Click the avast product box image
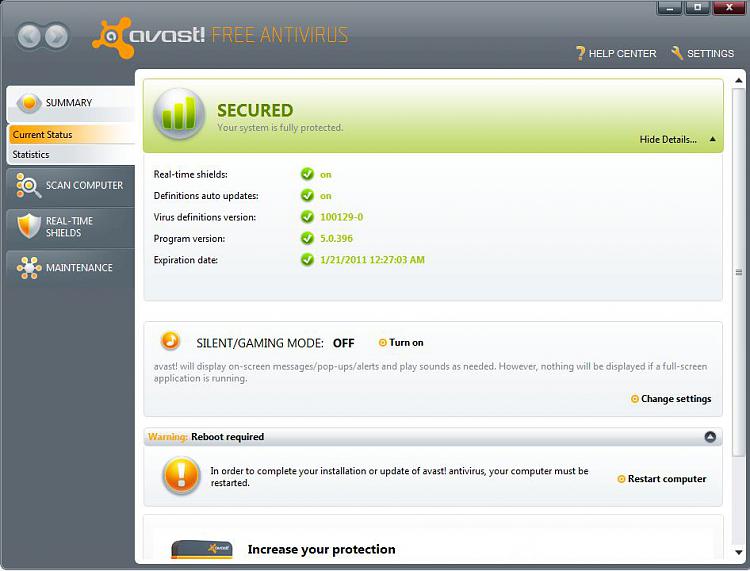This screenshot has width=750, height=571. pos(202,550)
